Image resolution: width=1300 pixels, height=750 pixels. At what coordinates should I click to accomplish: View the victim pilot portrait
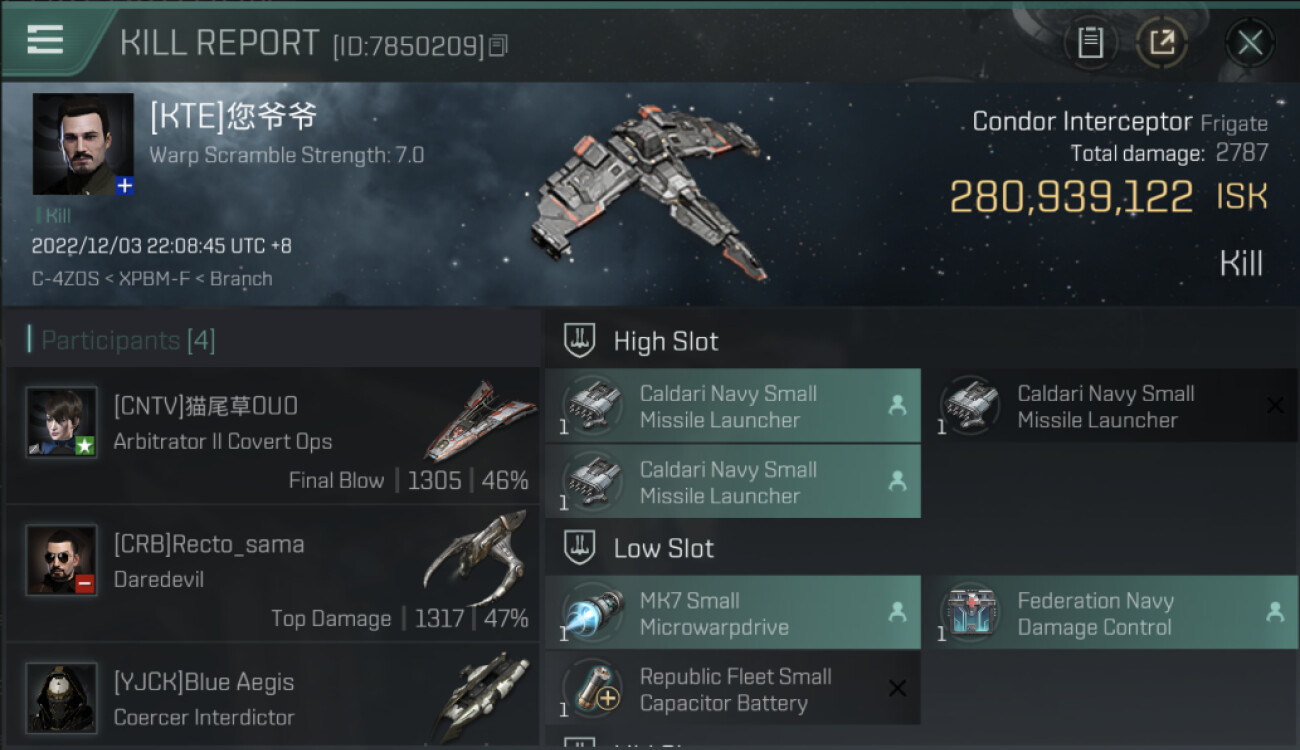pos(83,144)
